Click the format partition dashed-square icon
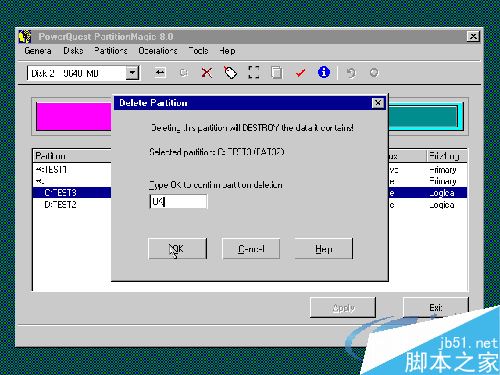Screen dimensions: 500x375 pos(254,72)
